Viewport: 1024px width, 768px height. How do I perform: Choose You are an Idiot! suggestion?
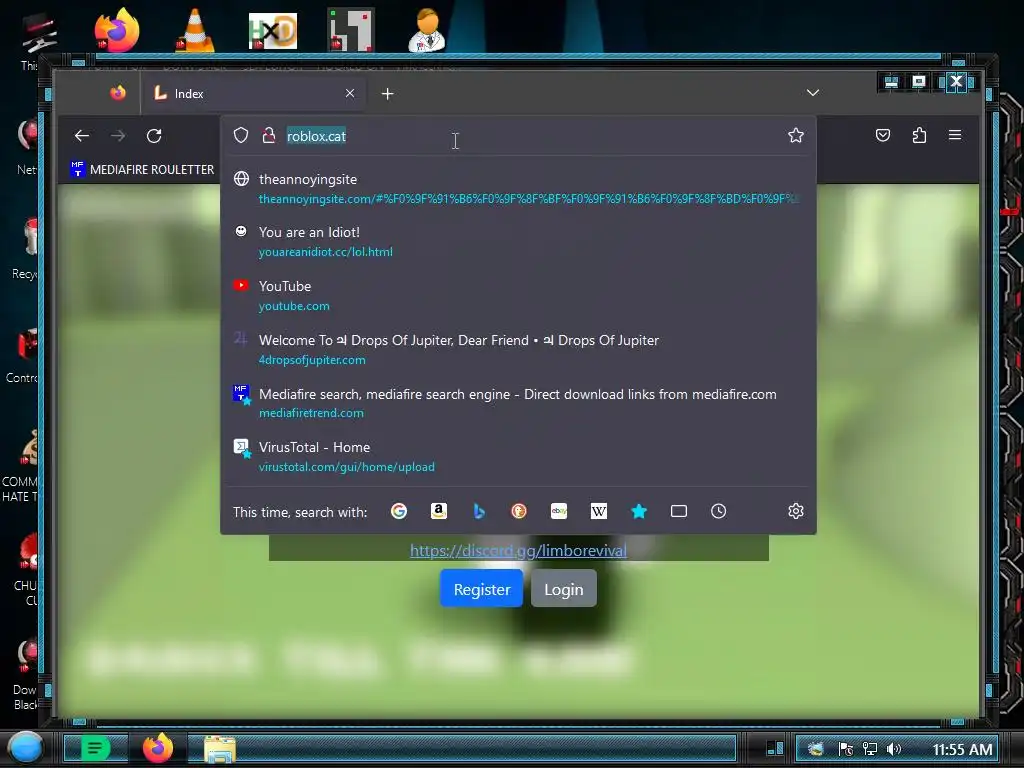[x=519, y=242]
